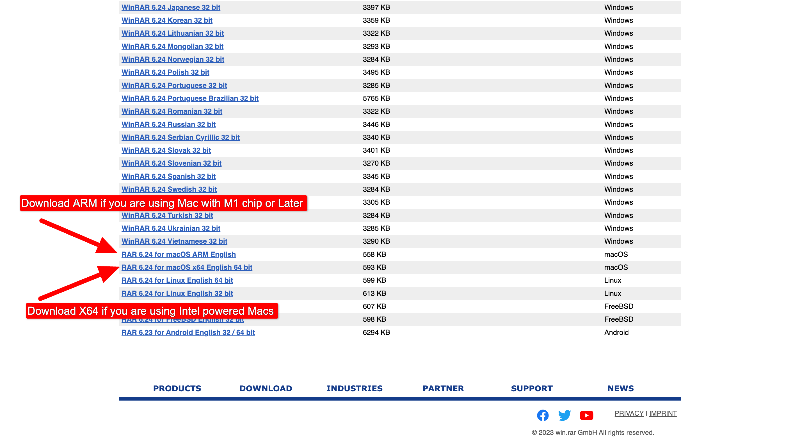The image size is (800, 439).
Task: Download WinRAR 6.24 Mongolian 32 bit
Action: (172, 46)
